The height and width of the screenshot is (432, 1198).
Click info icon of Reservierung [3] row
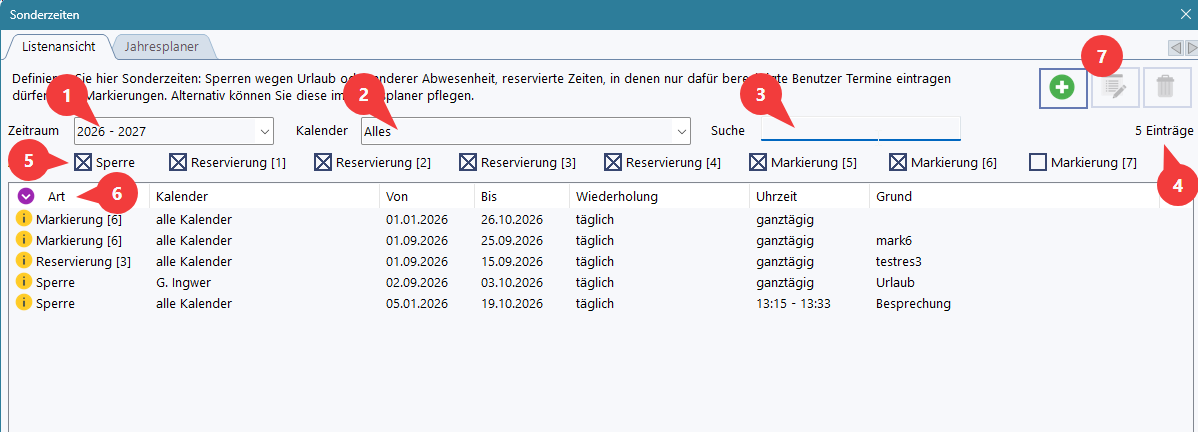point(24,261)
